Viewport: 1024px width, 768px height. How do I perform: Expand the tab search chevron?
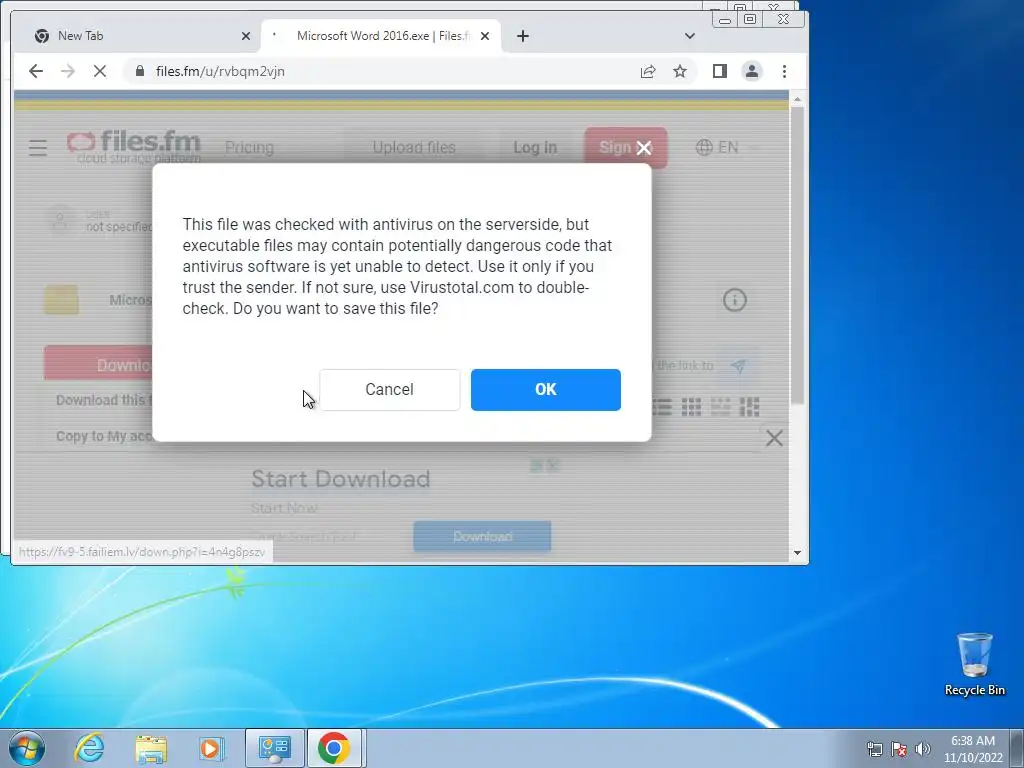click(x=690, y=36)
